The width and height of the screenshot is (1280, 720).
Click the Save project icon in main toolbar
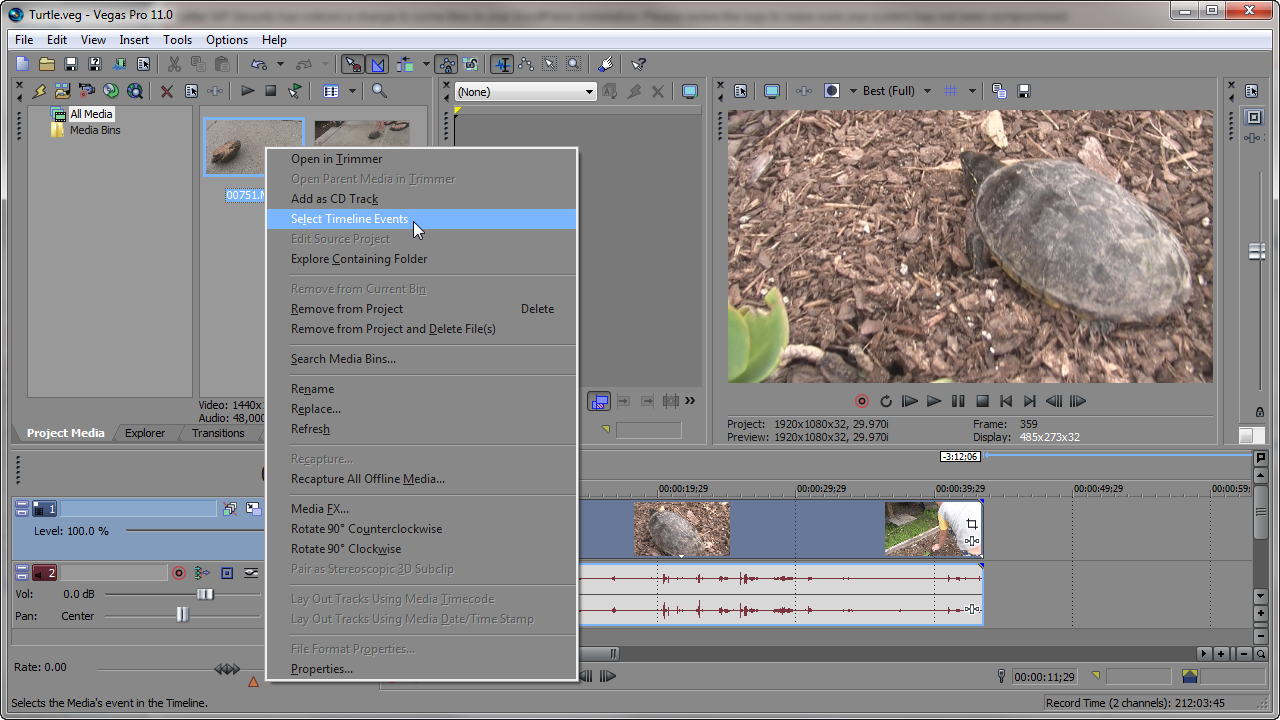71,64
